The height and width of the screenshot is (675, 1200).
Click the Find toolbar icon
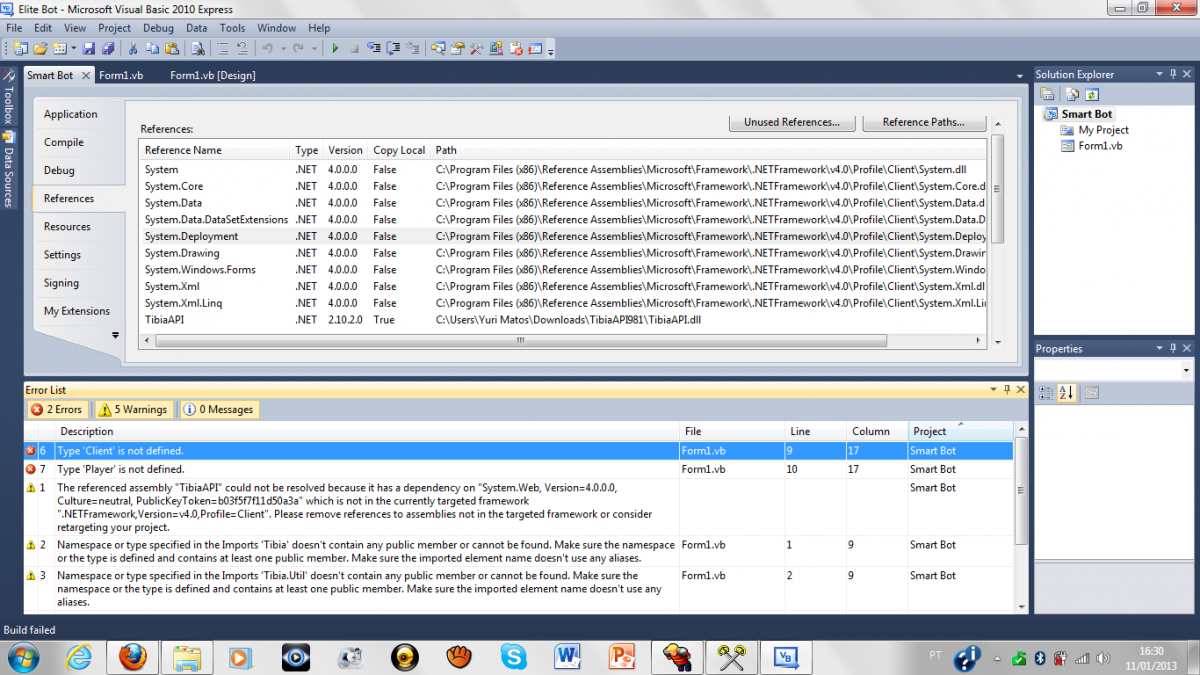click(x=198, y=48)
